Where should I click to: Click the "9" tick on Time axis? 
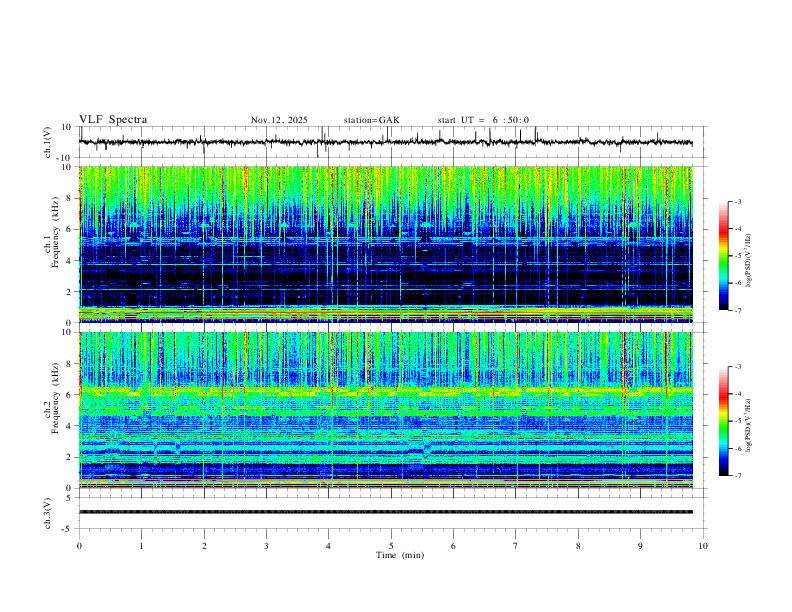640,546
